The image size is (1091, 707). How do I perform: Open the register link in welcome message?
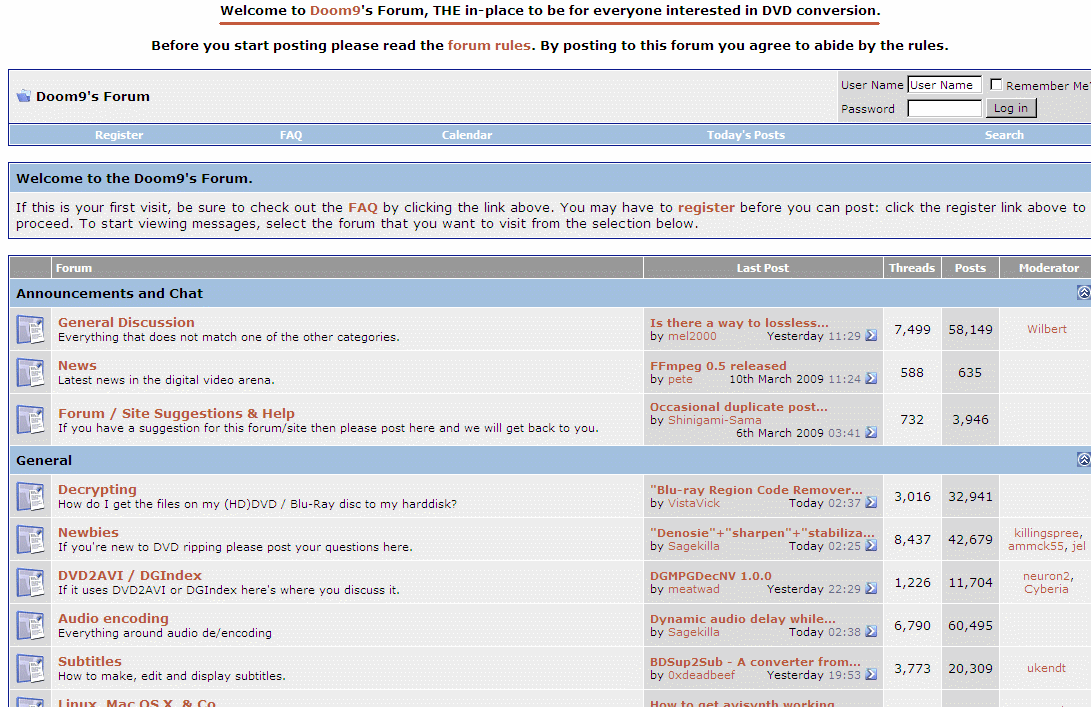pyautogui.click(x=706, y=207)
